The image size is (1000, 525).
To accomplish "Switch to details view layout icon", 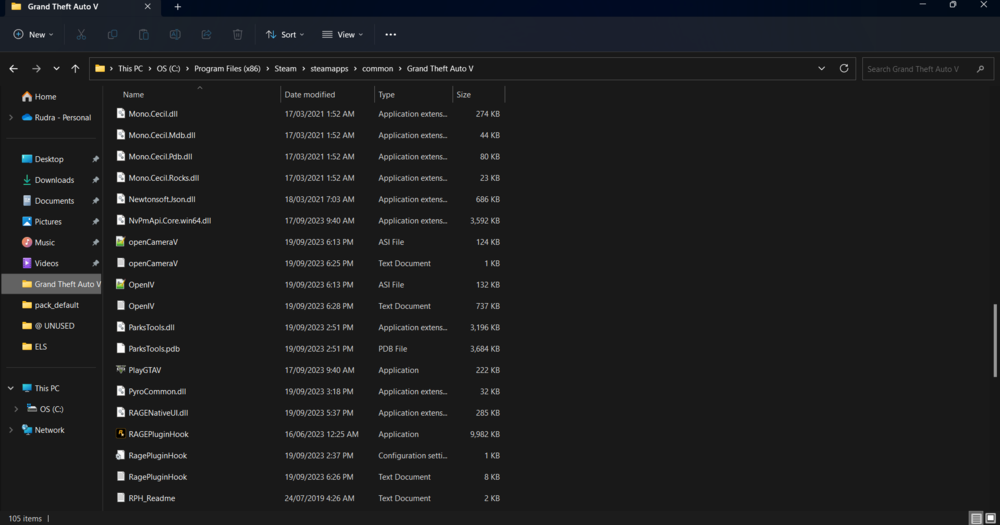I will point(976,518).
